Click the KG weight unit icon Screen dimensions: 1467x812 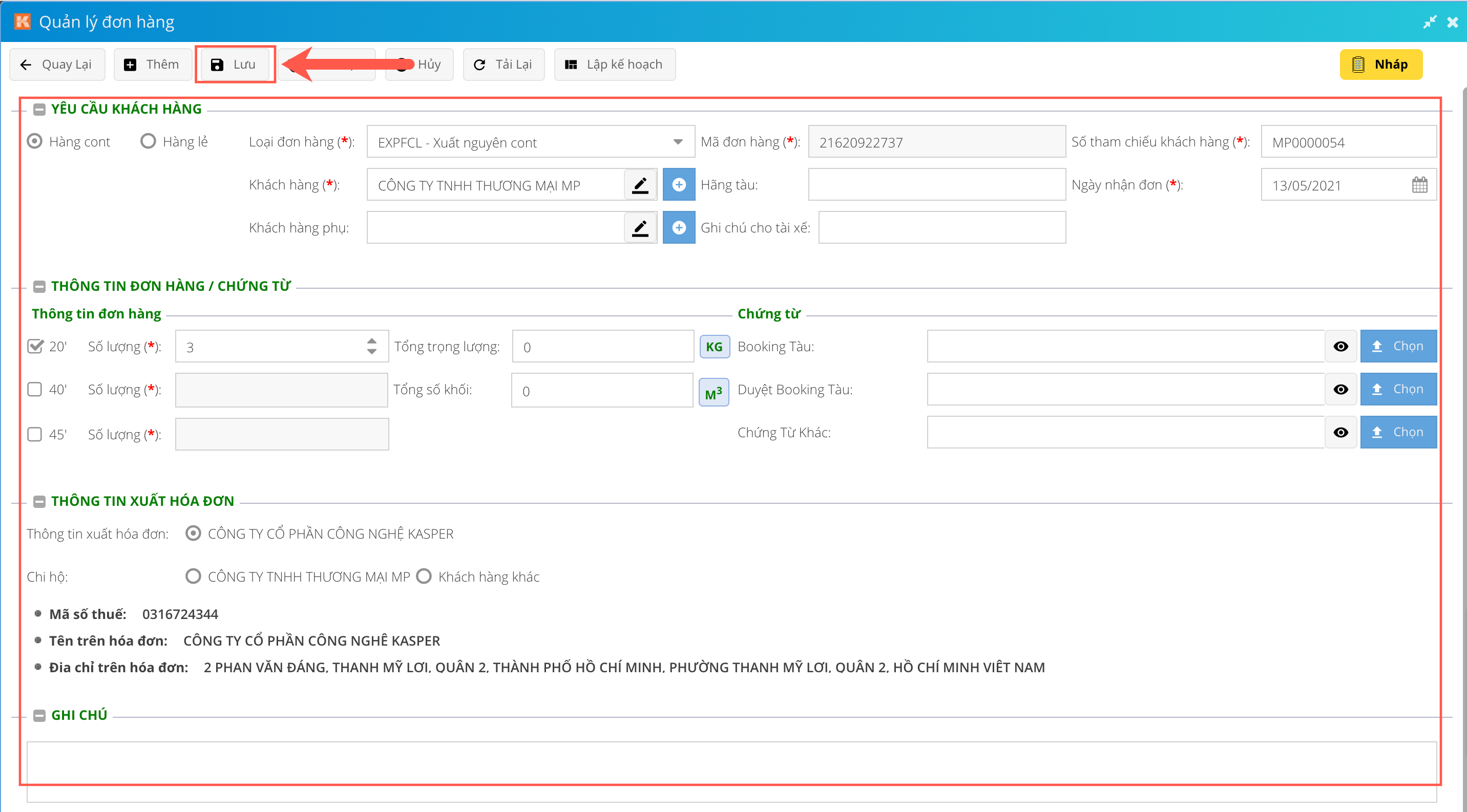point(714,347)
